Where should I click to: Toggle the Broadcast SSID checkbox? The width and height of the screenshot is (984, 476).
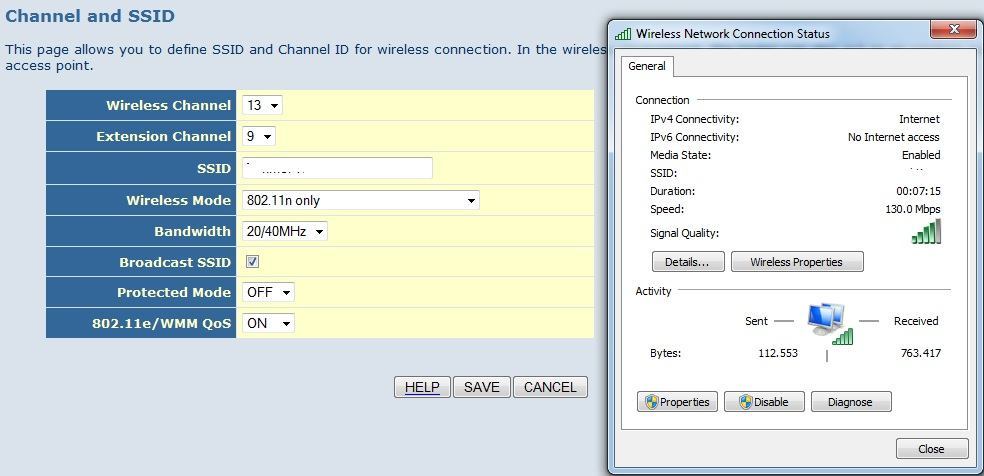click(252, 262)
